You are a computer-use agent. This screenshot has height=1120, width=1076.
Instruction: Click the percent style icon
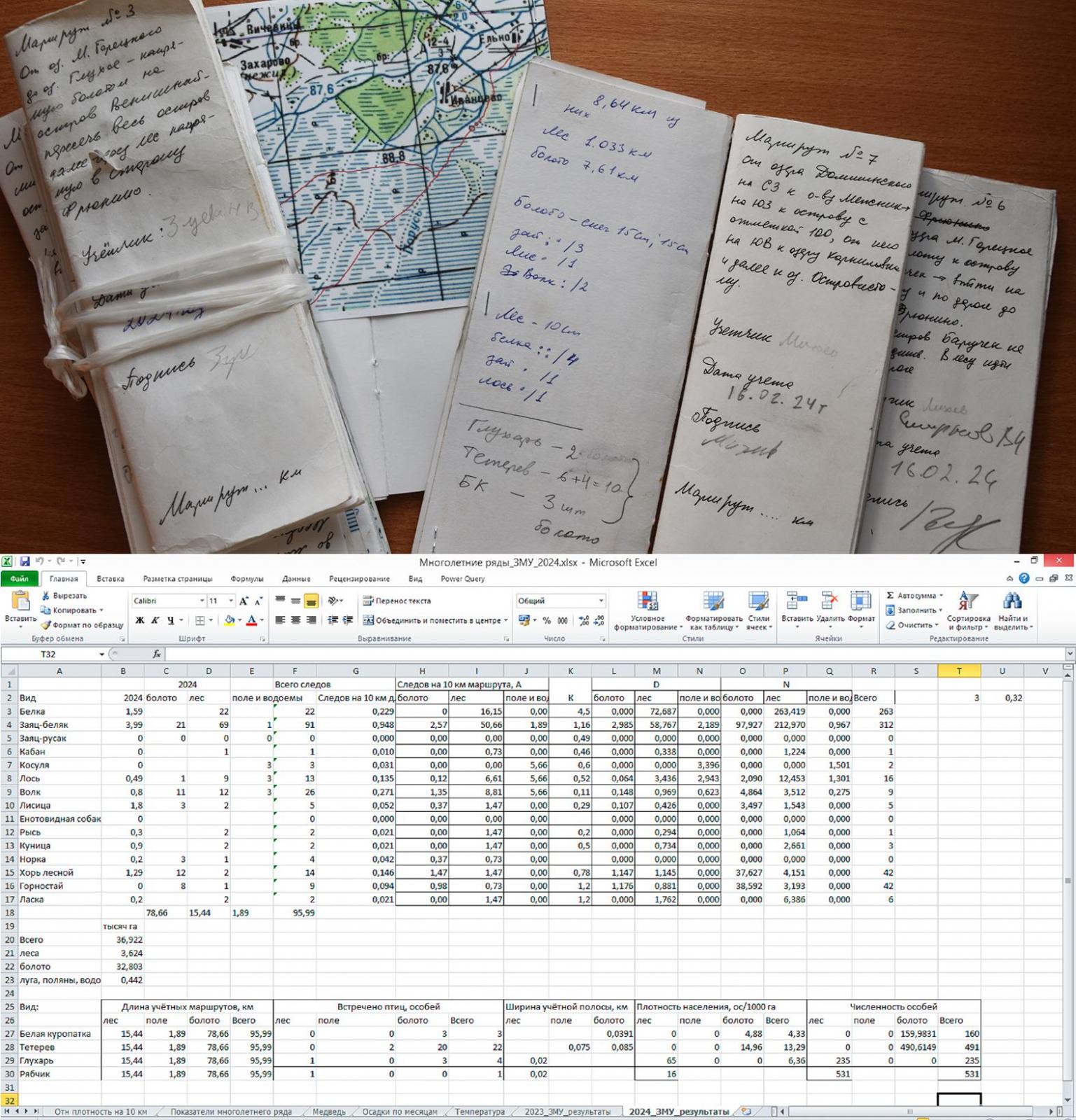click(547, 621)
